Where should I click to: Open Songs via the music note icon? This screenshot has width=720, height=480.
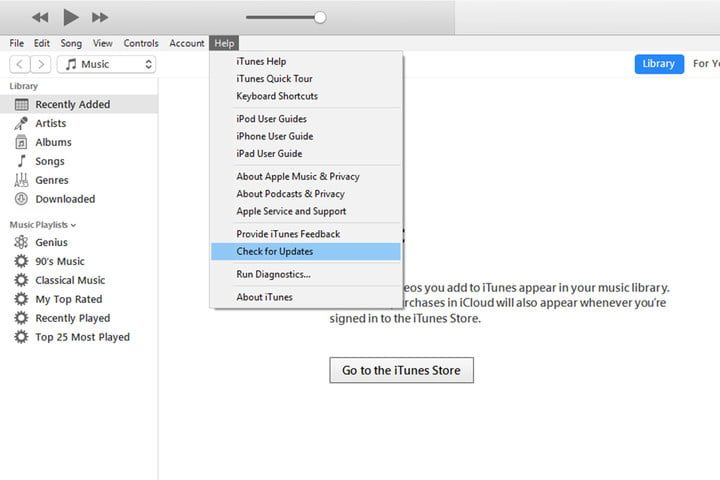click(x=21, y=161)
